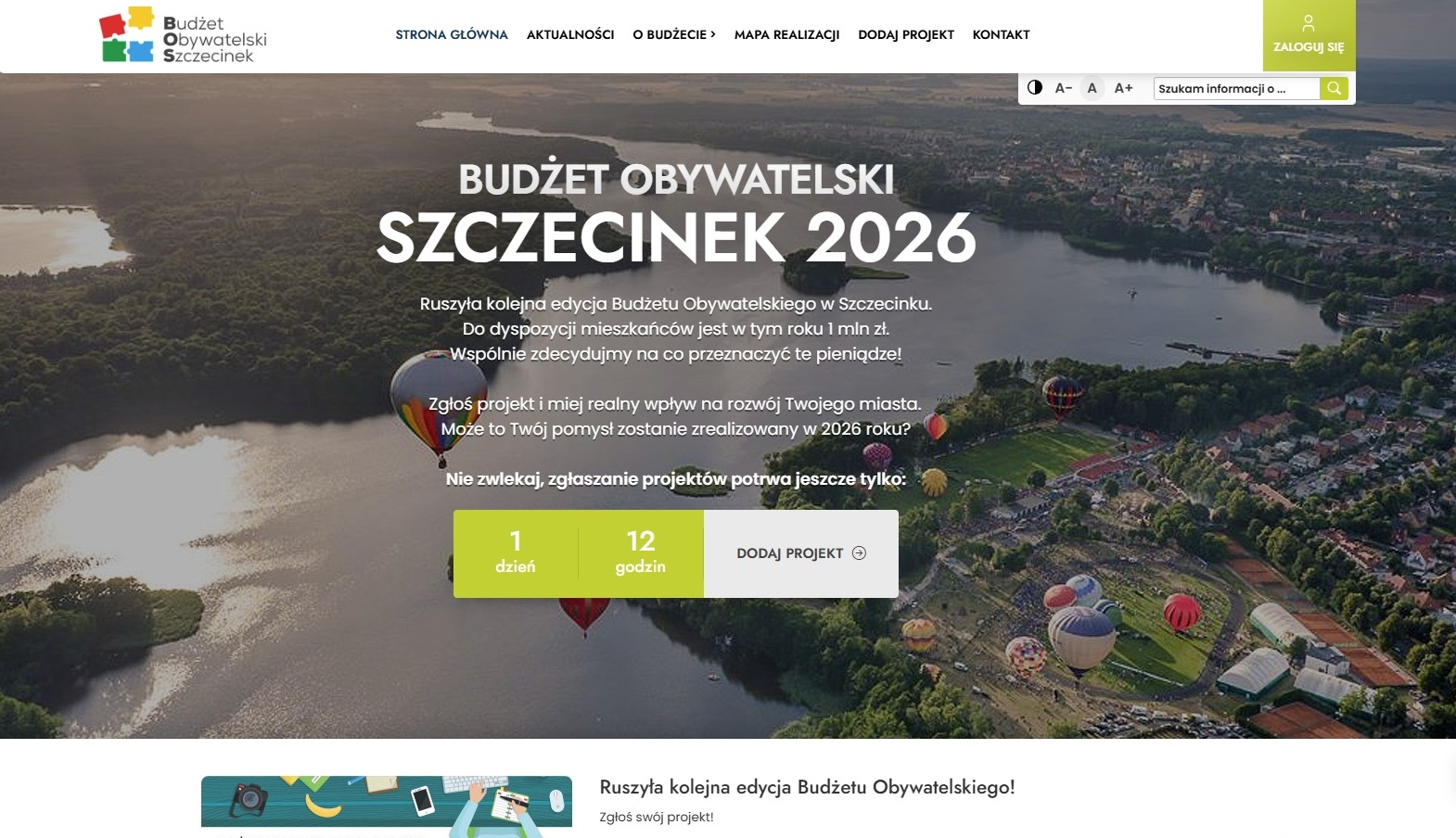Click the Zaloguj się button
The height and width of the screenshot is (838, 1456).
(1309, 35)
